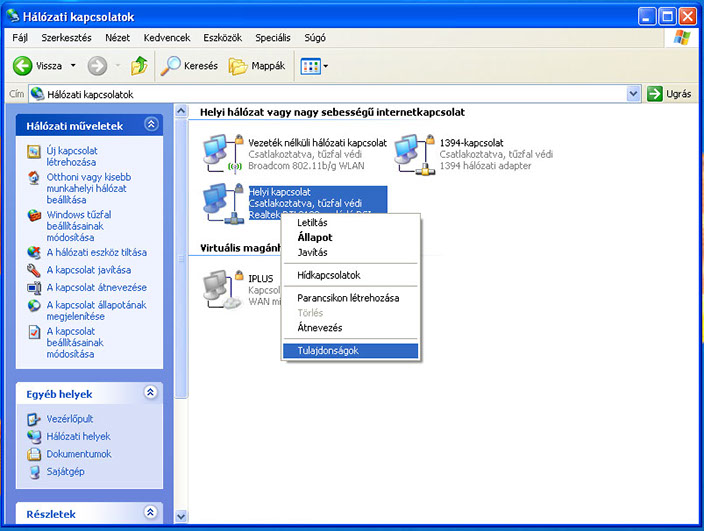Open the Nézet menu
The height and width of the screenshot is (531, 704).
[117, 38]
